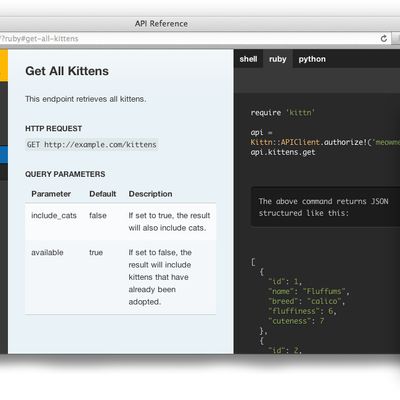The height and width of the screenshot is (400, 400).
Task: Click the QUERY PARAMETERS heading
Action: point(65,174)
